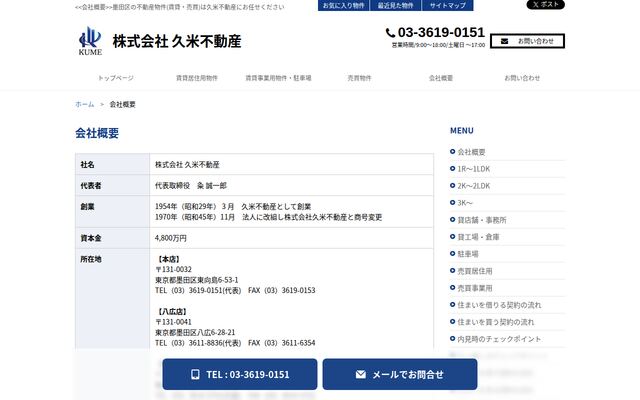Viewport: 640px width, 400px height.
Task: Click the TEL: 03-3619-0151 floating button
Action: pos(240,374)
